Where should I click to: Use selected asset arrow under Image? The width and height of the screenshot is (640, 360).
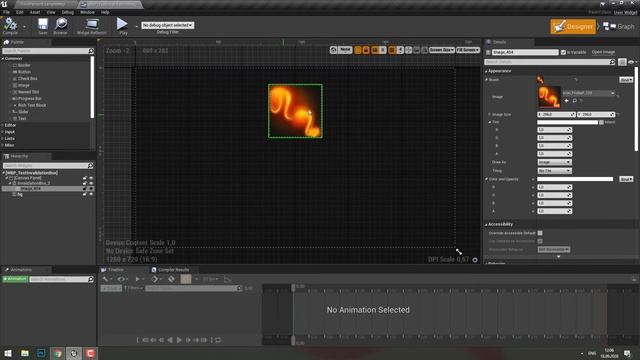tap(567, 100)
